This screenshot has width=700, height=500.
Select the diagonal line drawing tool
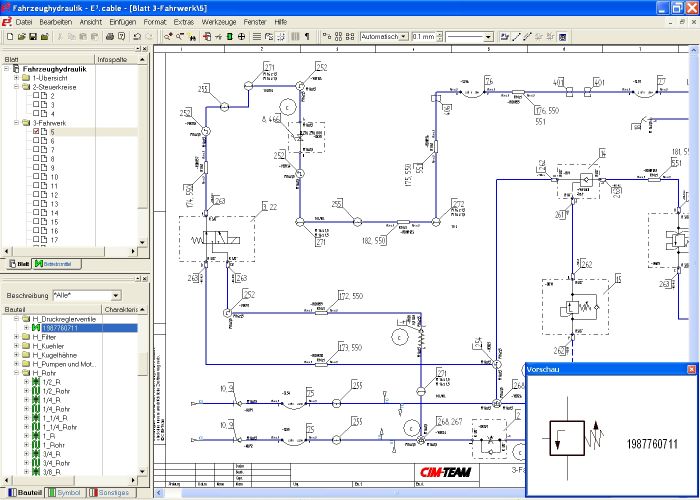pyautogui.click(x=515, y=37)
